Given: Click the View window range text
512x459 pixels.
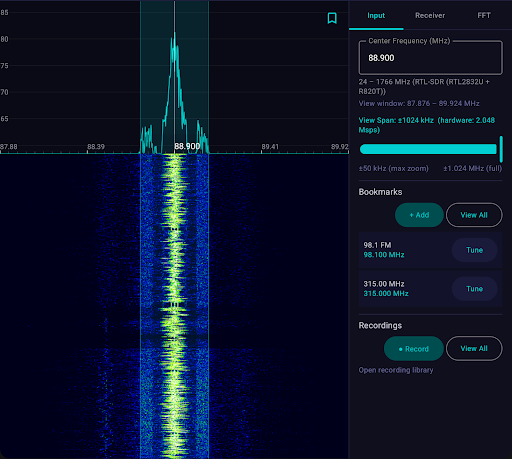Looking at the screenshot, I should (x=419, y=103).
